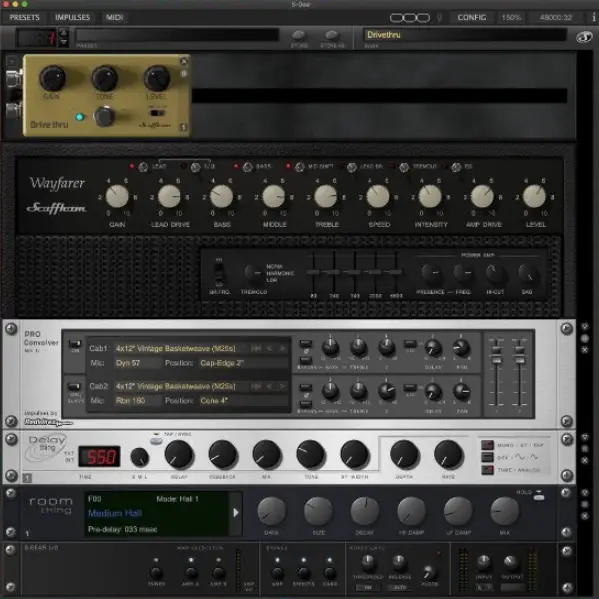The width and height of the screenshot is (599, 599).
Task: Toggle the noise gate ON button
Action: click(367, 588)
